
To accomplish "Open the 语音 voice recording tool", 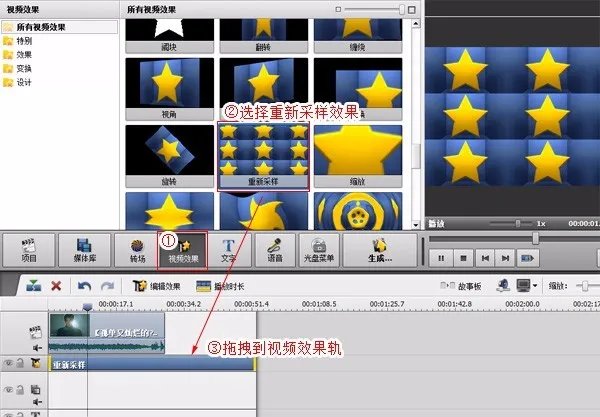I will coord(273,250).
